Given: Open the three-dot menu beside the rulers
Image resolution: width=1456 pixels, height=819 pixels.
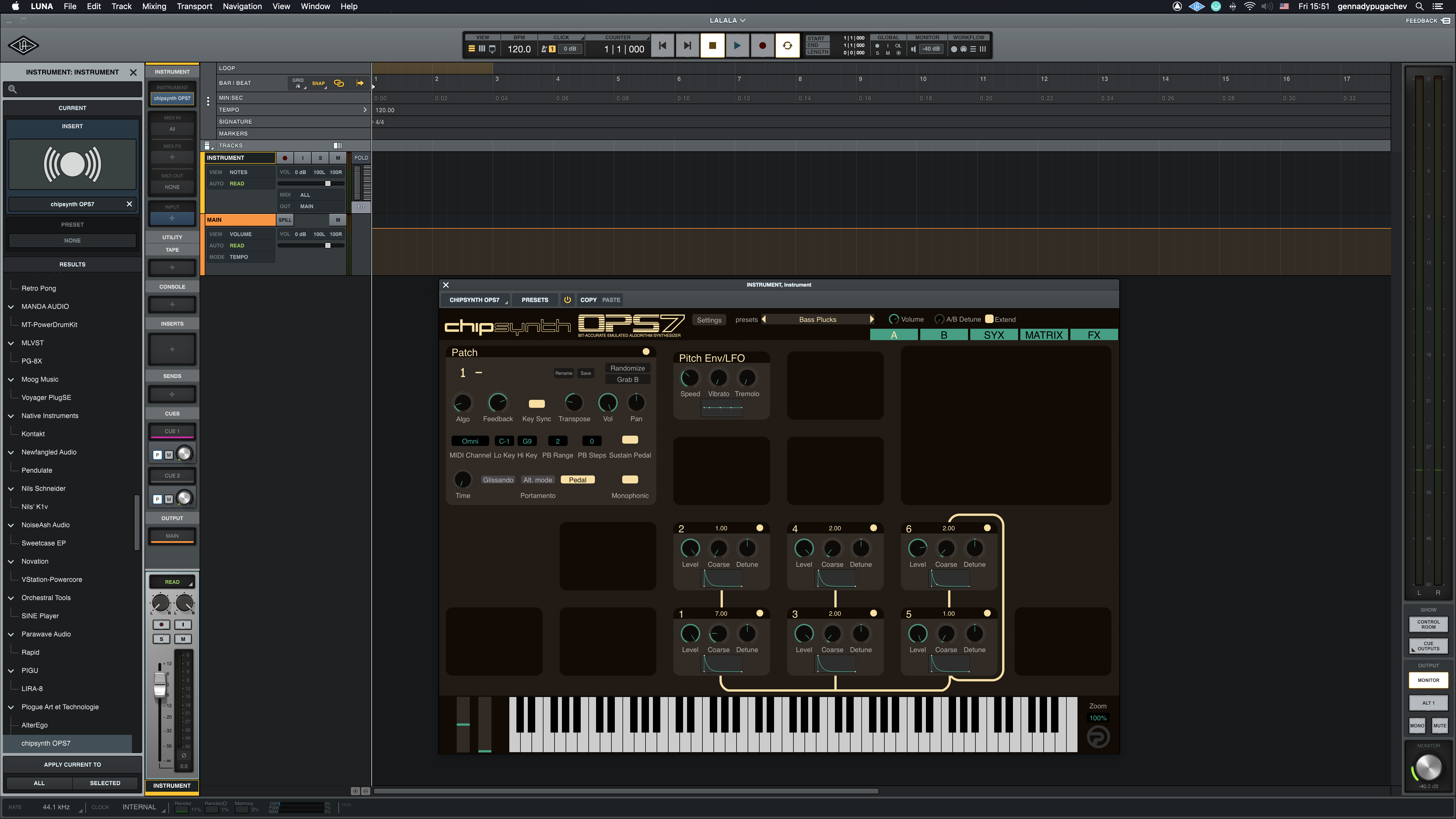Looking at the screenshot, I should (208, 101).
